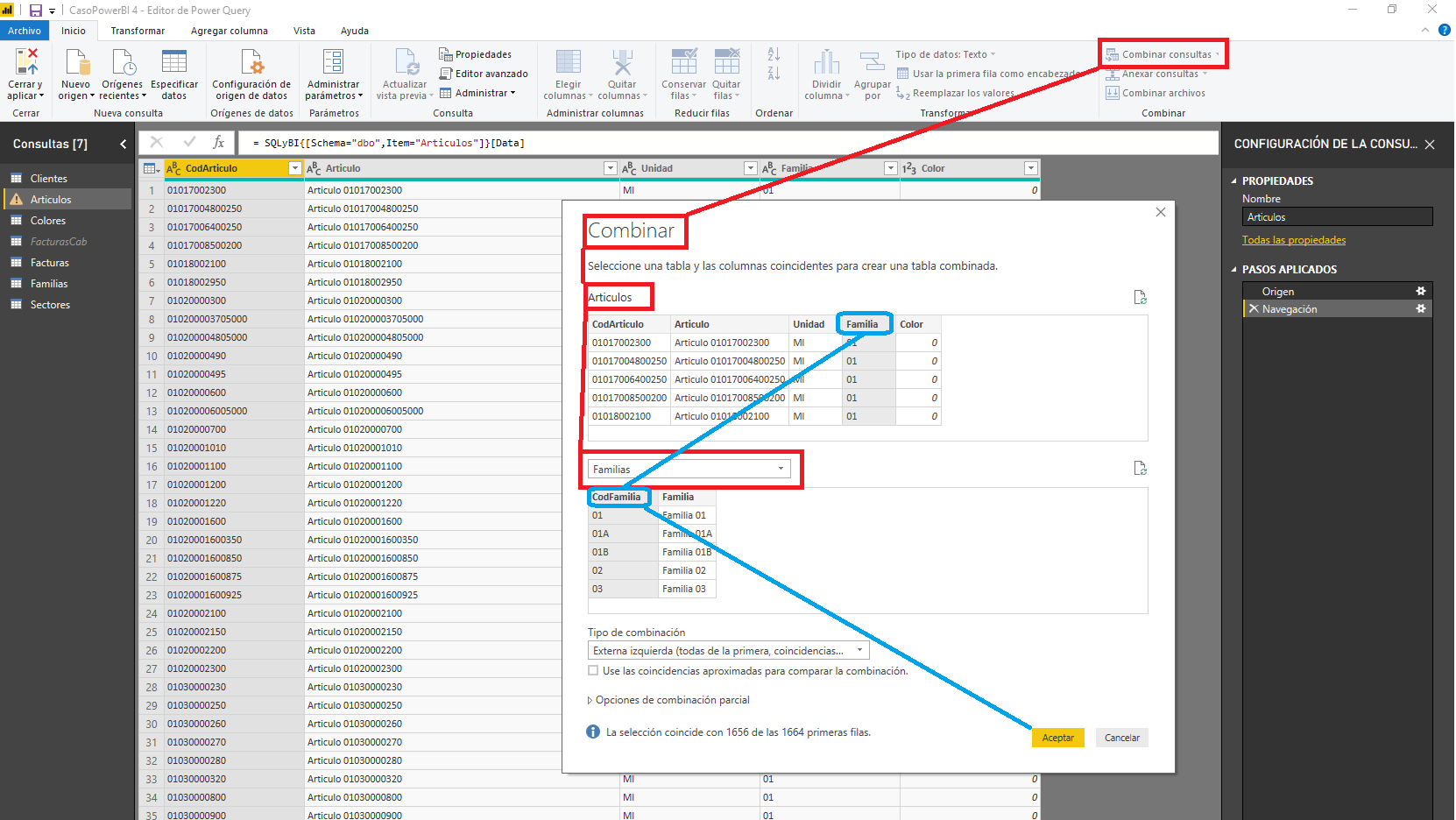Click Actualizar vista previa icon

(x=406, y=62)
